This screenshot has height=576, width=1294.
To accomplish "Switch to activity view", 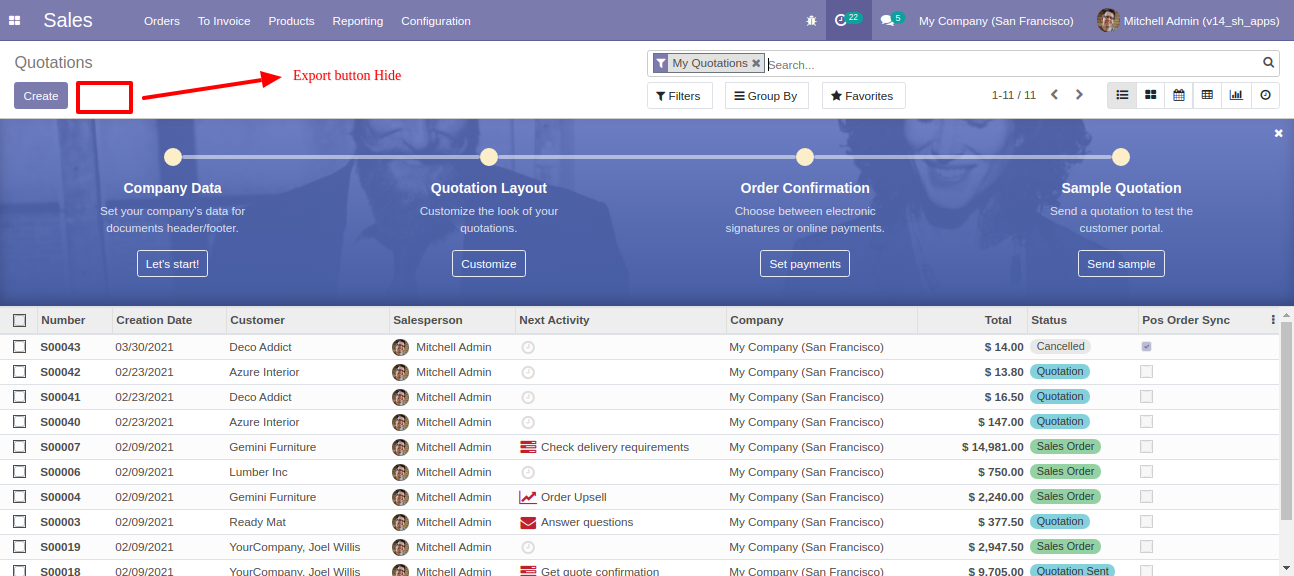I will [x=1265, y=95].
